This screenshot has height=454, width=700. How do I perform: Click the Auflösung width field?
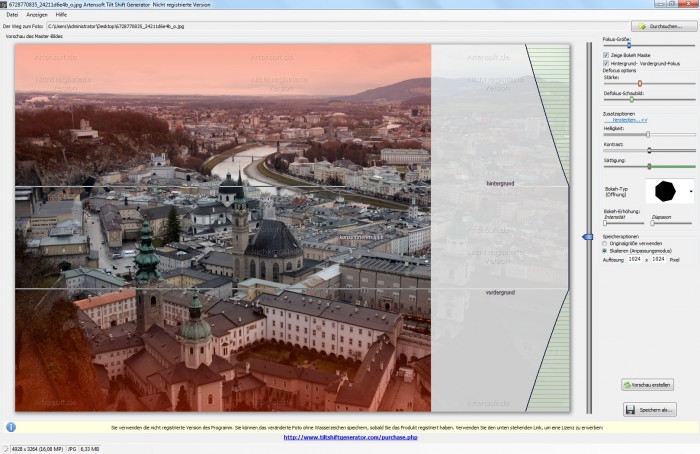[x=635, y=259]
